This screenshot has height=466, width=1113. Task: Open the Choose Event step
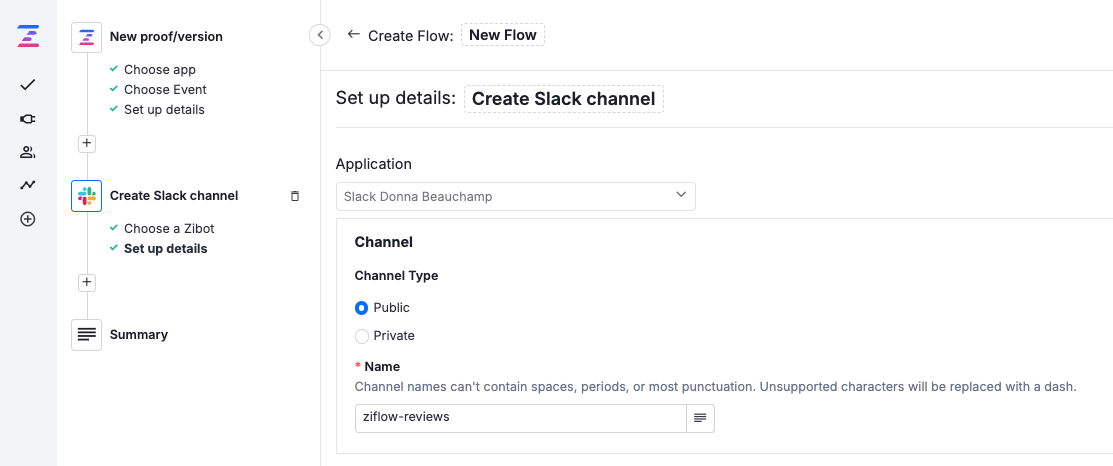pos(165,89)
